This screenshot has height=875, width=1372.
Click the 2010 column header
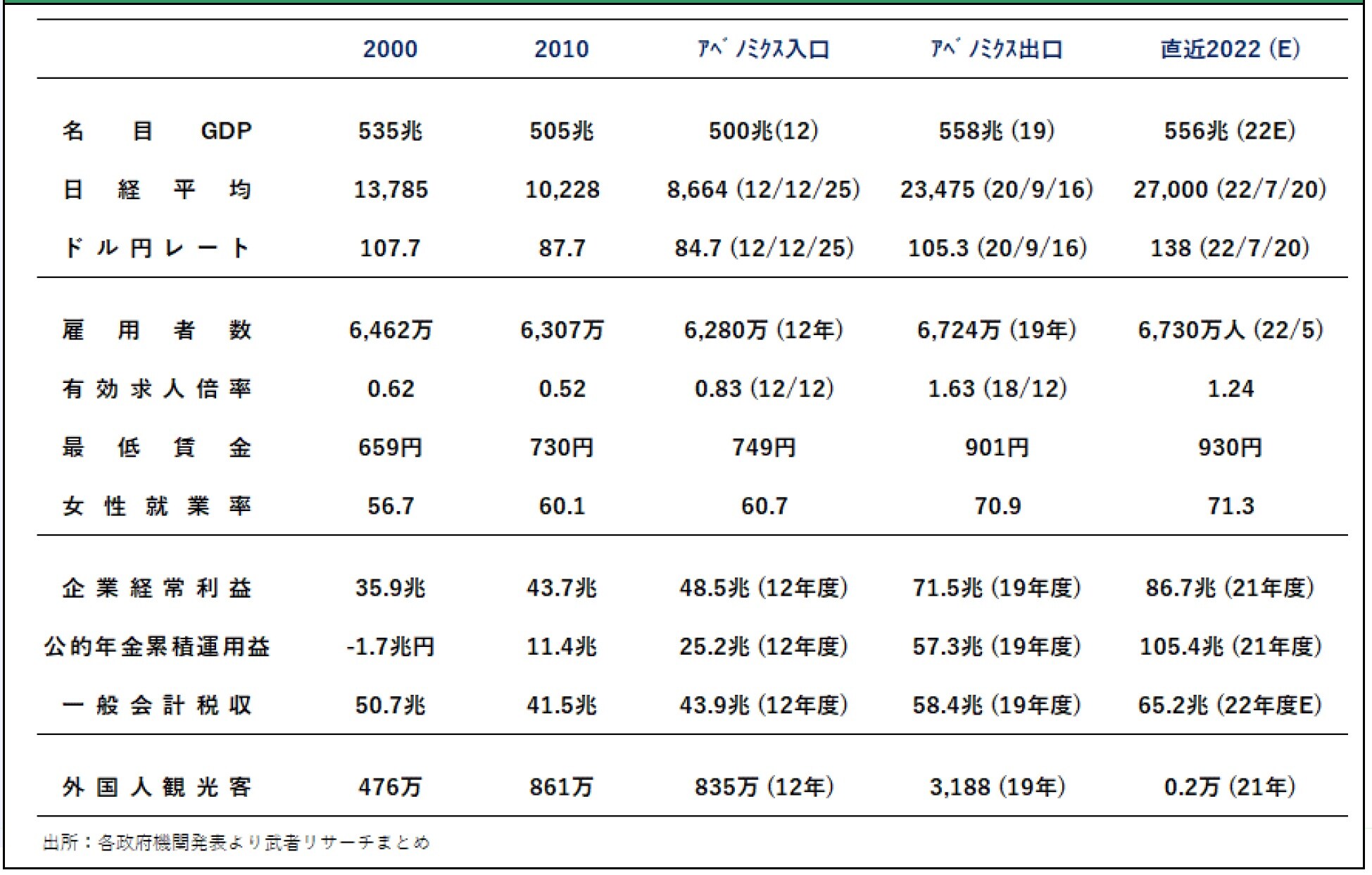pos(561,49)
